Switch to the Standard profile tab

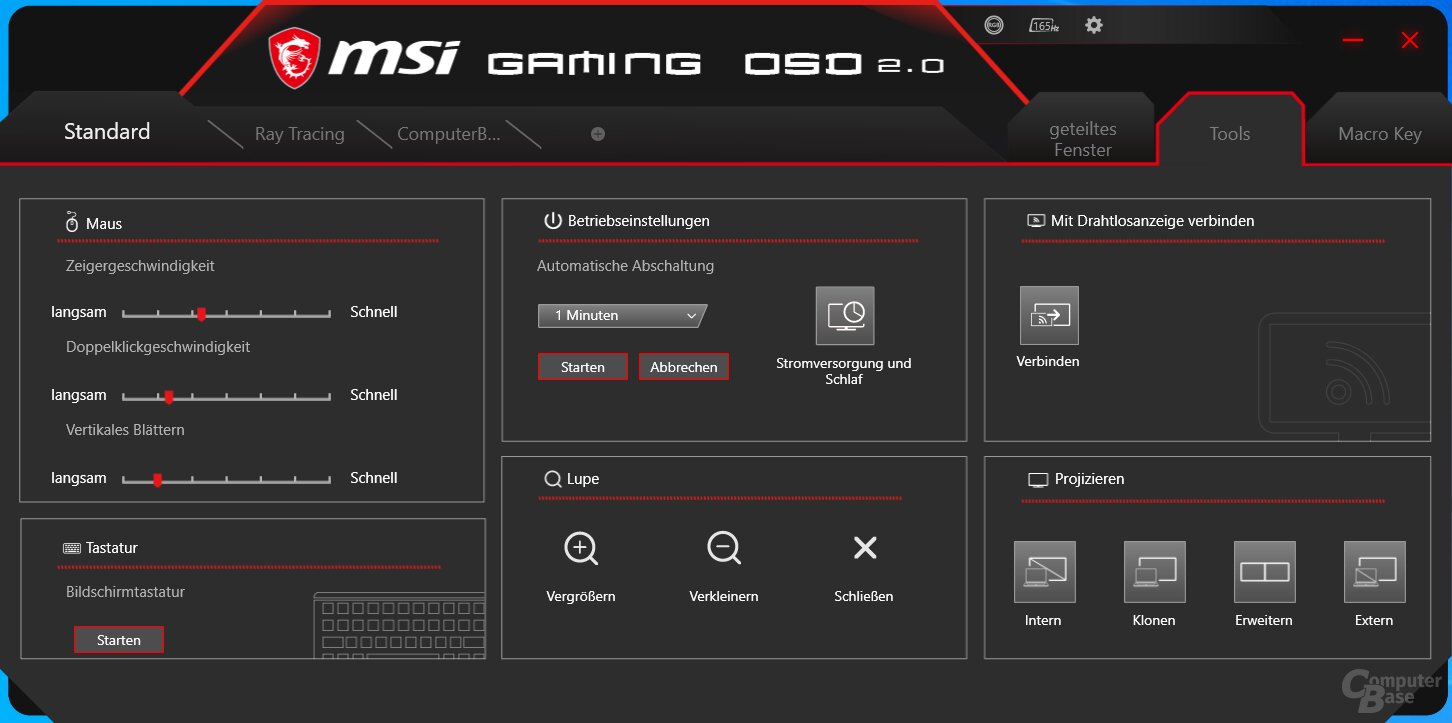(x=107, y=132)
